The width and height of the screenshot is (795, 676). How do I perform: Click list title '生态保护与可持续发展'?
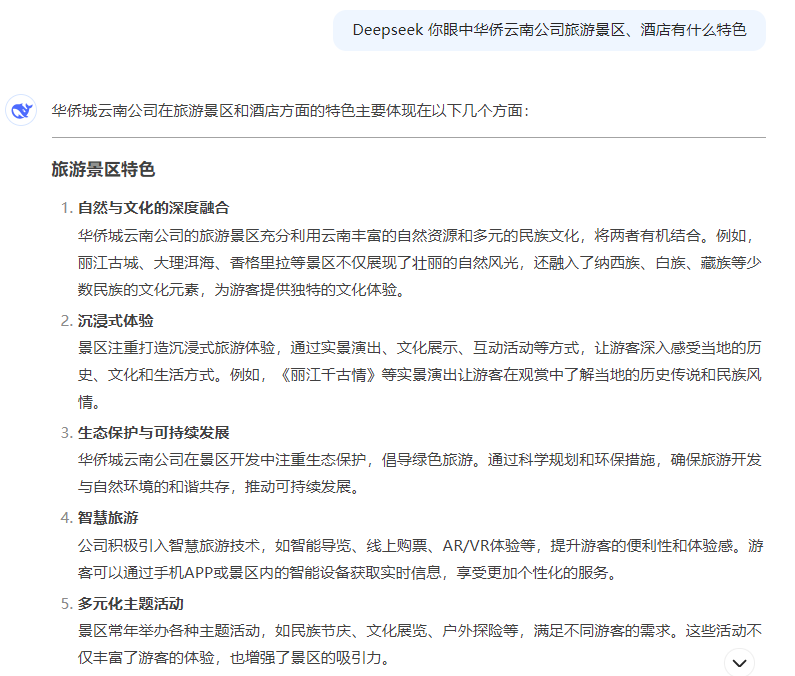coord(153,433)
